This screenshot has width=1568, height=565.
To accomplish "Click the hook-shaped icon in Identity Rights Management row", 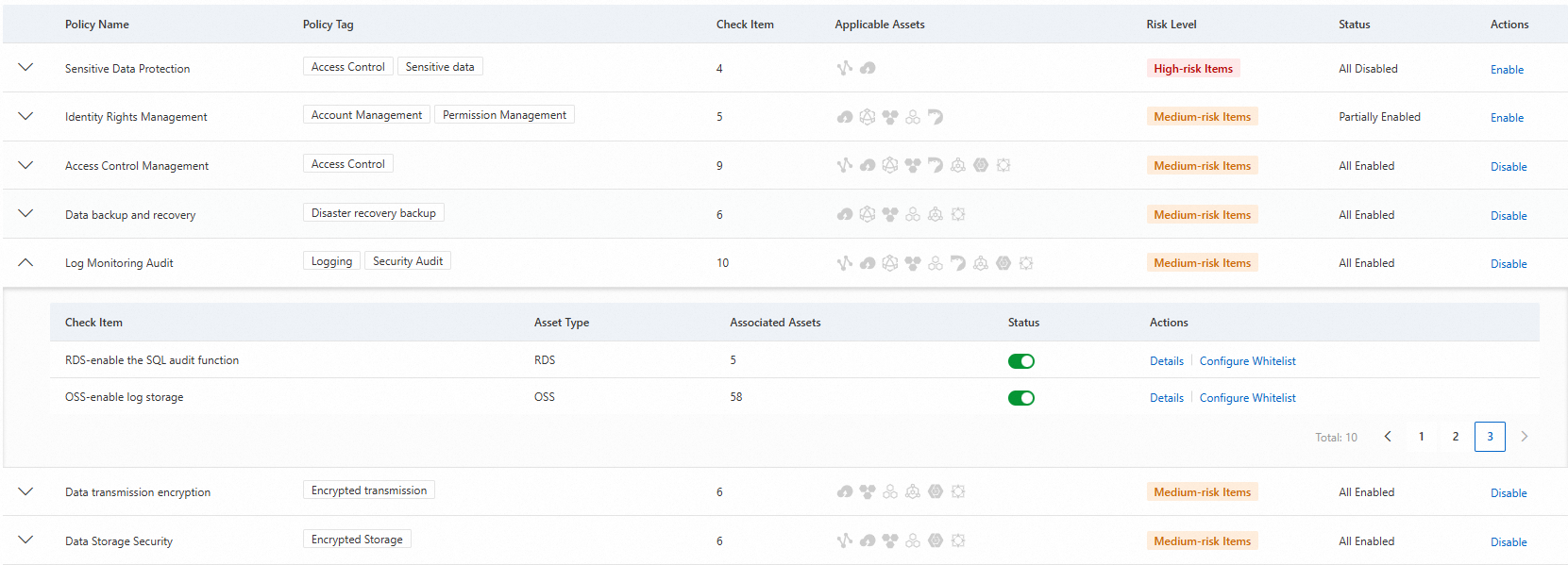I will pyautogui.click(x=936, y=117).
